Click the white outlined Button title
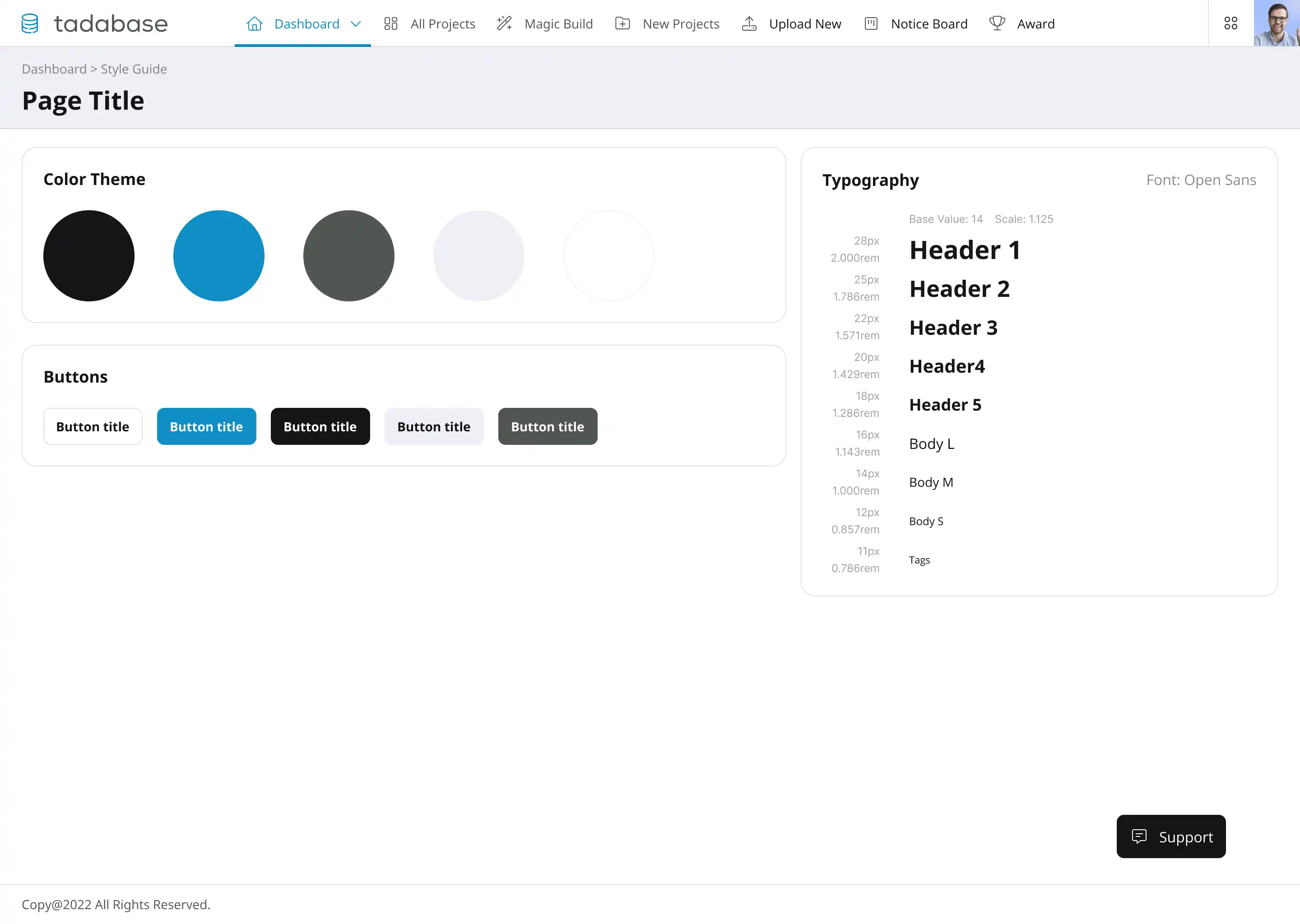 point(93,426)
